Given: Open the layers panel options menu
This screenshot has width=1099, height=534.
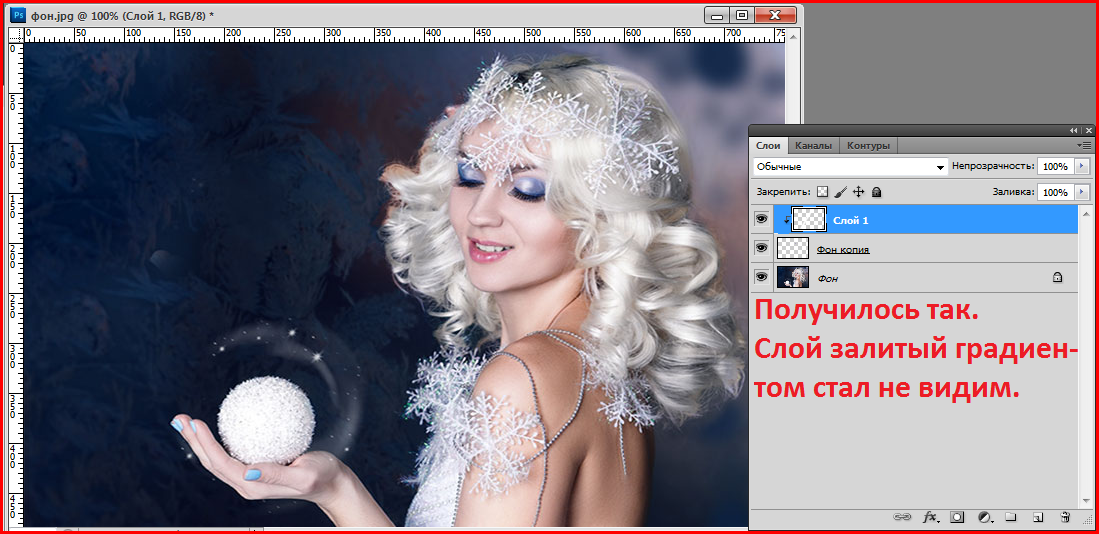Looking at the screenshot, I should 1084,145.
